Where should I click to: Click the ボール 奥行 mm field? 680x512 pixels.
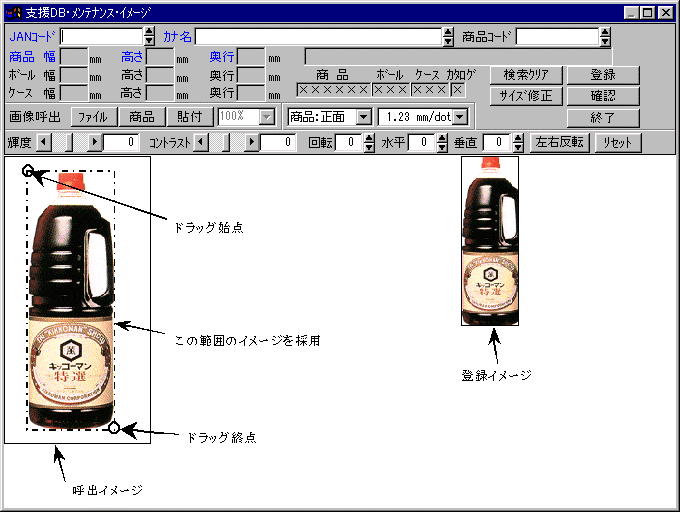[252, 75]
